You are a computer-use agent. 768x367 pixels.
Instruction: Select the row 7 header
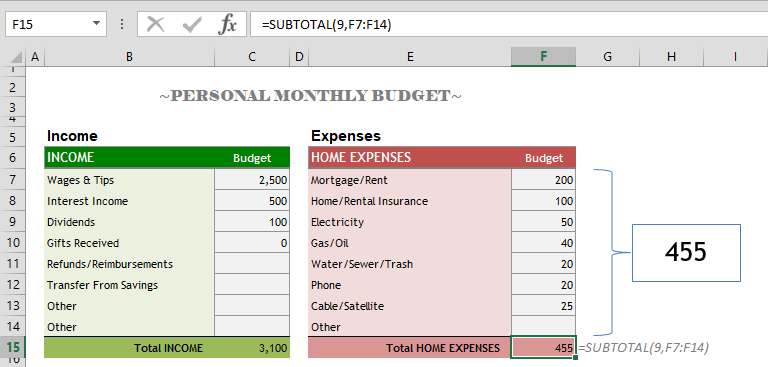[x=13, y=180]
